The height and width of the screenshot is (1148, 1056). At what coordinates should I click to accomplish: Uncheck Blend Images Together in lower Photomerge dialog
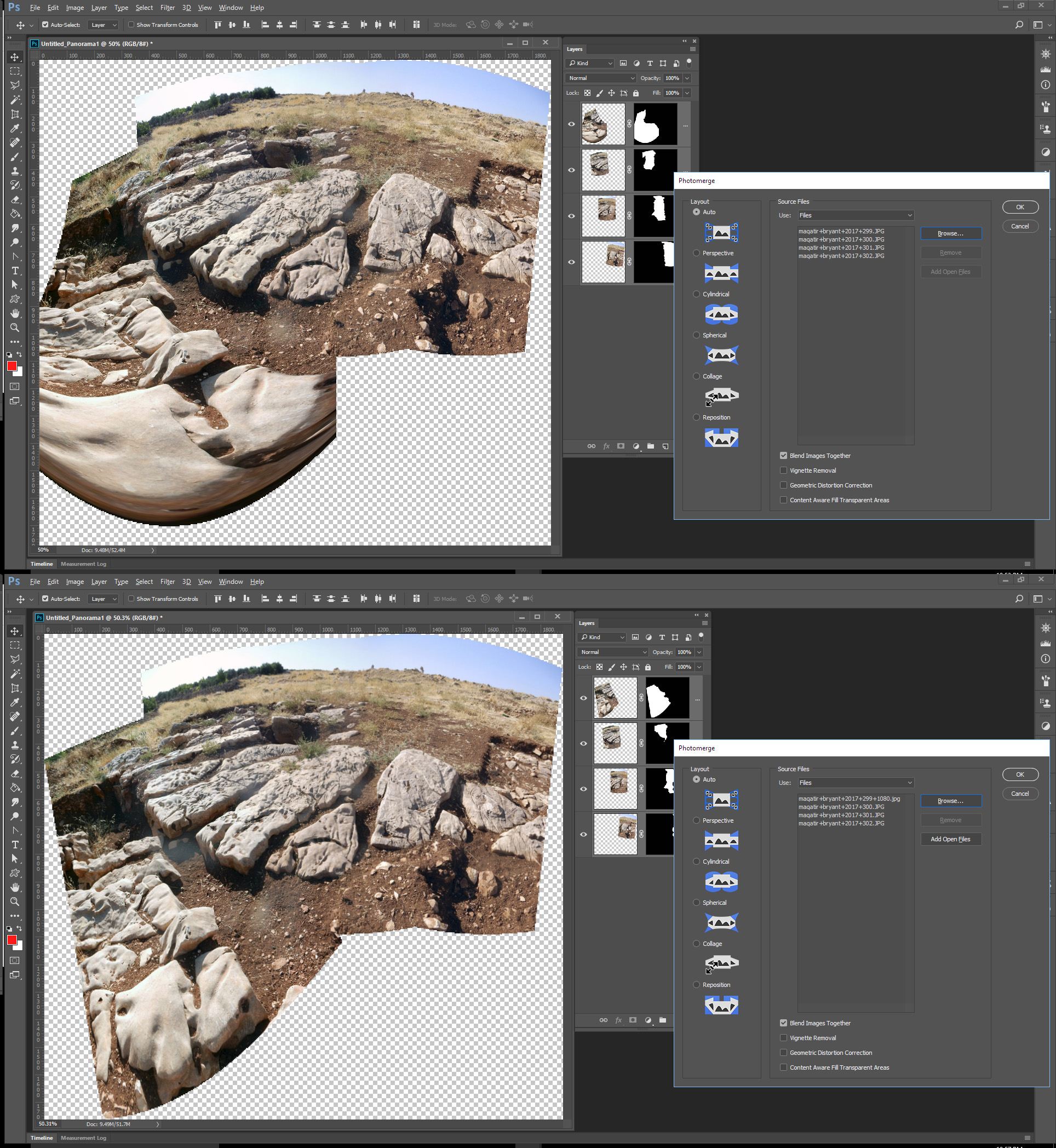point(783,1023)
